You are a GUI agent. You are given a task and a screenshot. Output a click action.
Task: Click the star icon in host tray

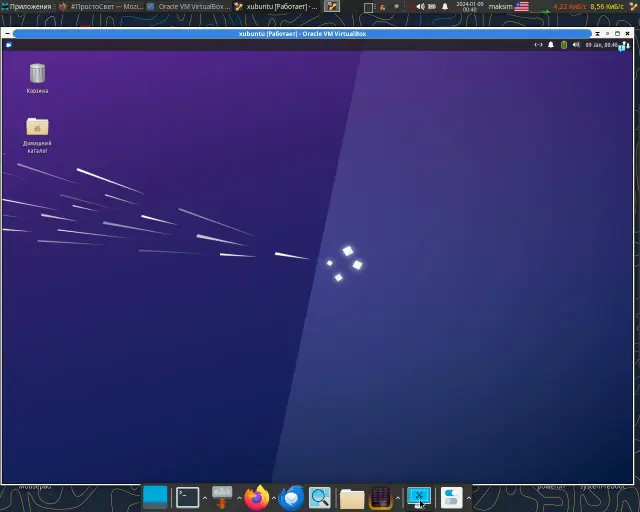(396, 7)
